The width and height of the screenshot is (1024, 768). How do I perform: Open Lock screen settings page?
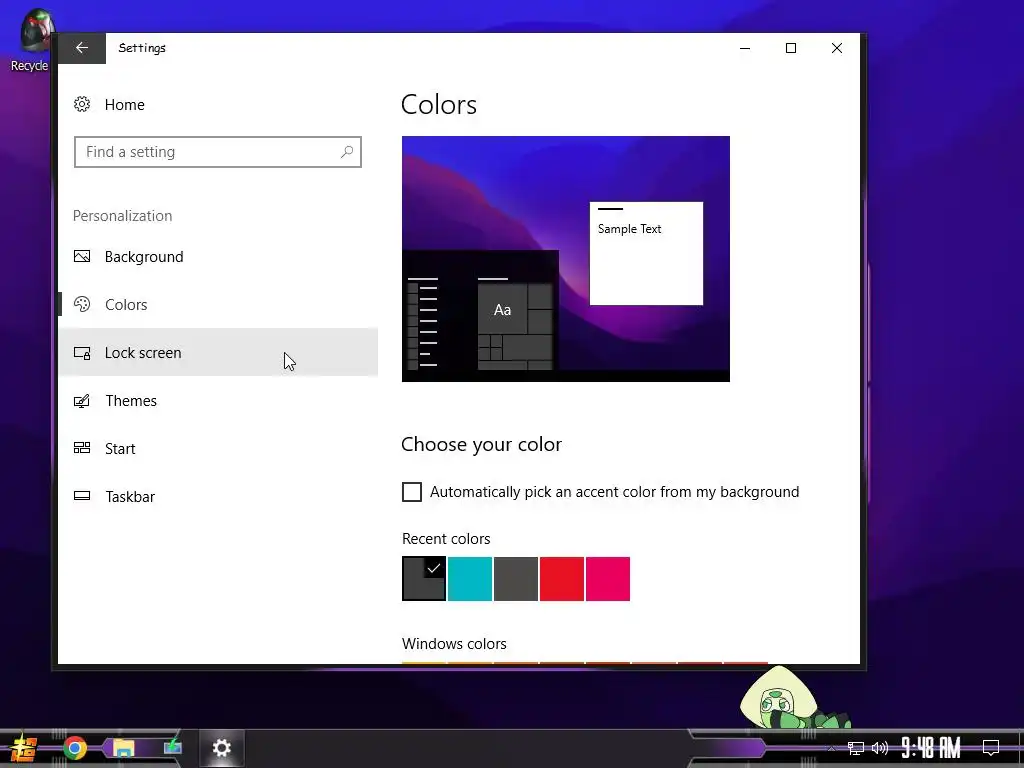pos(218,353)
